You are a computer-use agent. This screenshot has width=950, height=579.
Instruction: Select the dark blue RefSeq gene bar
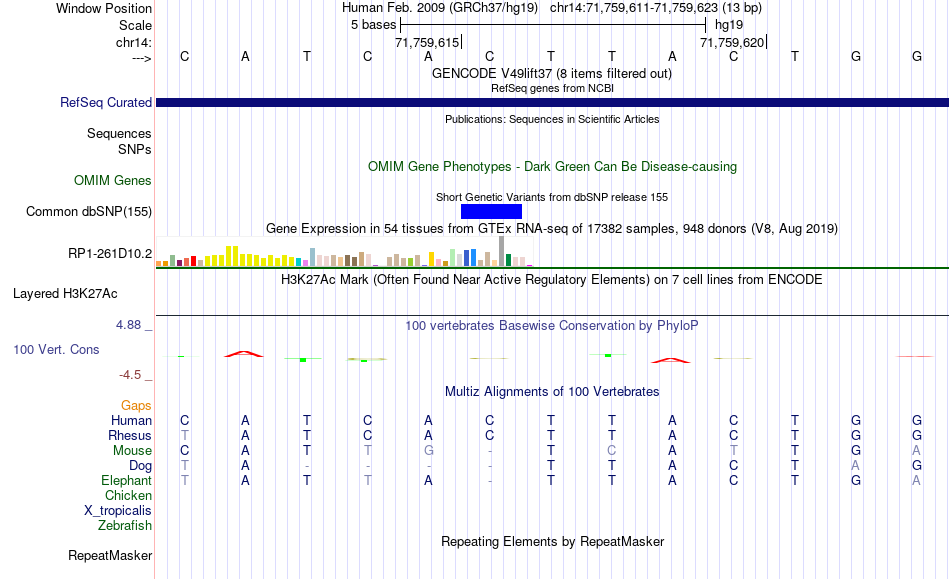coord(552,103)
